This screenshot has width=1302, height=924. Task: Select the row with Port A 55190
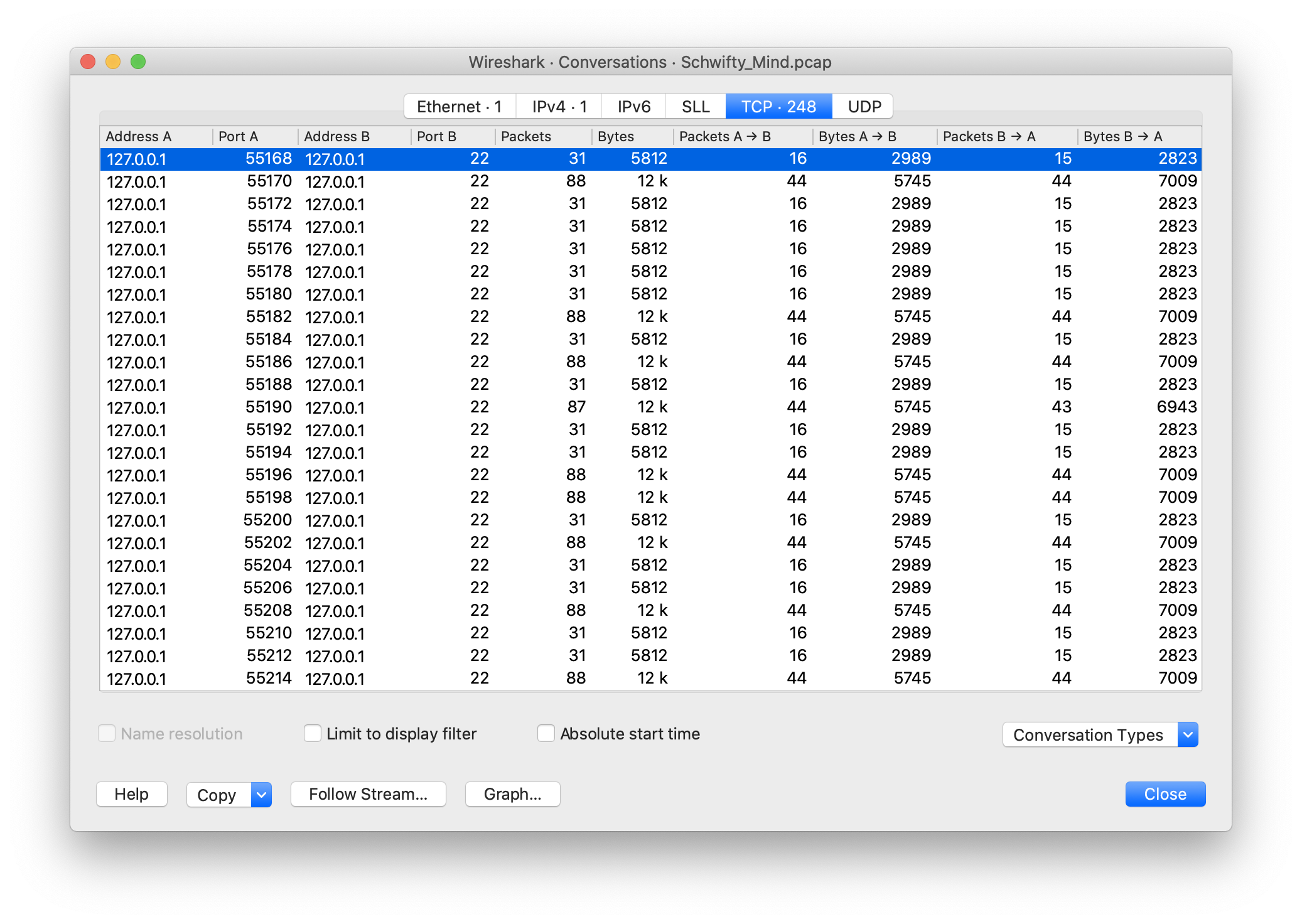tap(651, 407)
